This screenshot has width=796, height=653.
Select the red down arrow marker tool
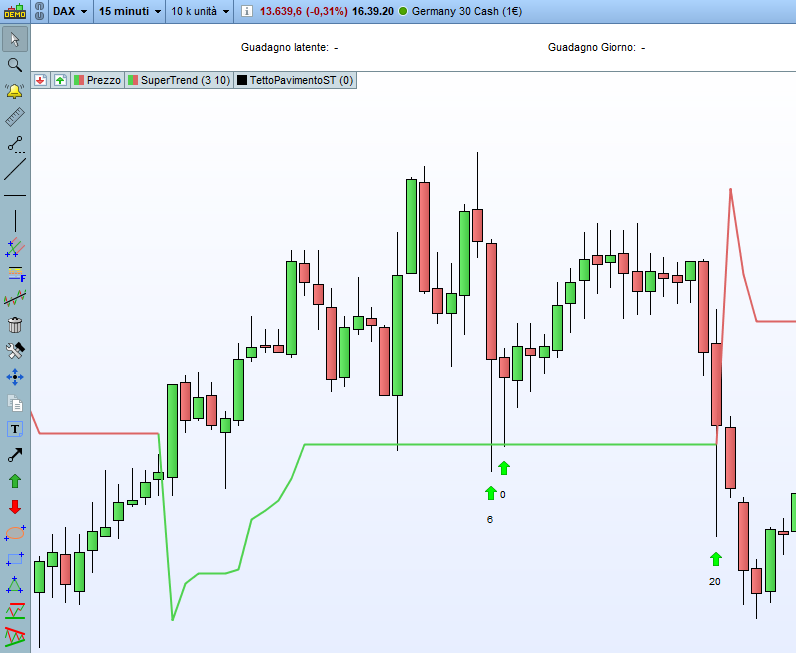point(15,507)
